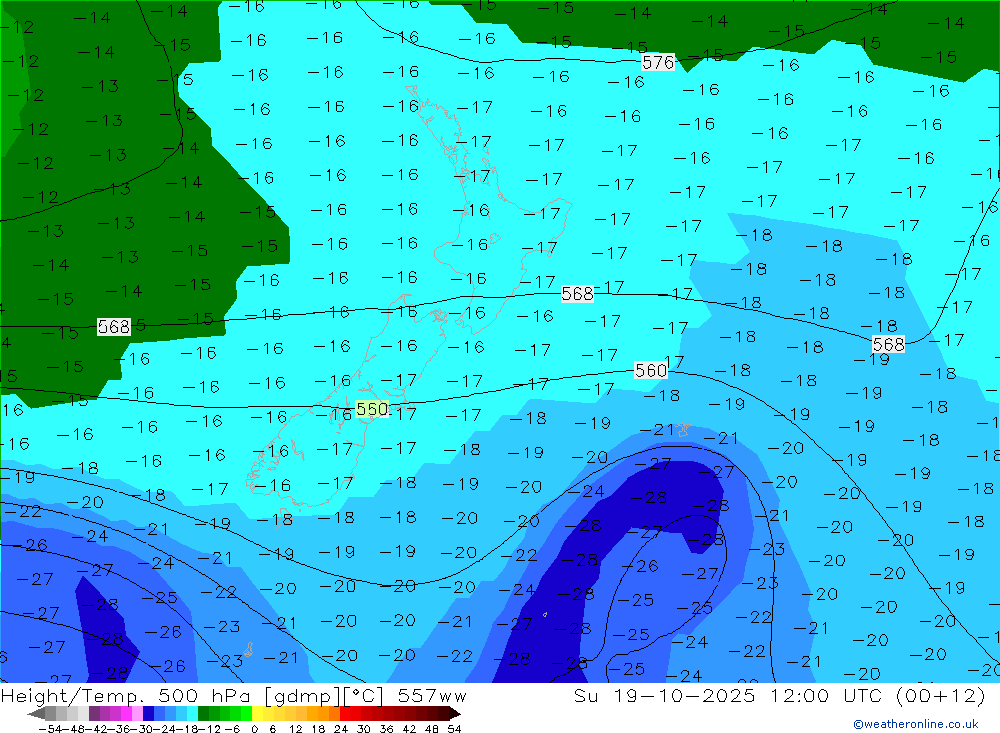The image size is (1000, 733).
Task: Pick the yellow legend swatch
Action: [x=257, y=714]
